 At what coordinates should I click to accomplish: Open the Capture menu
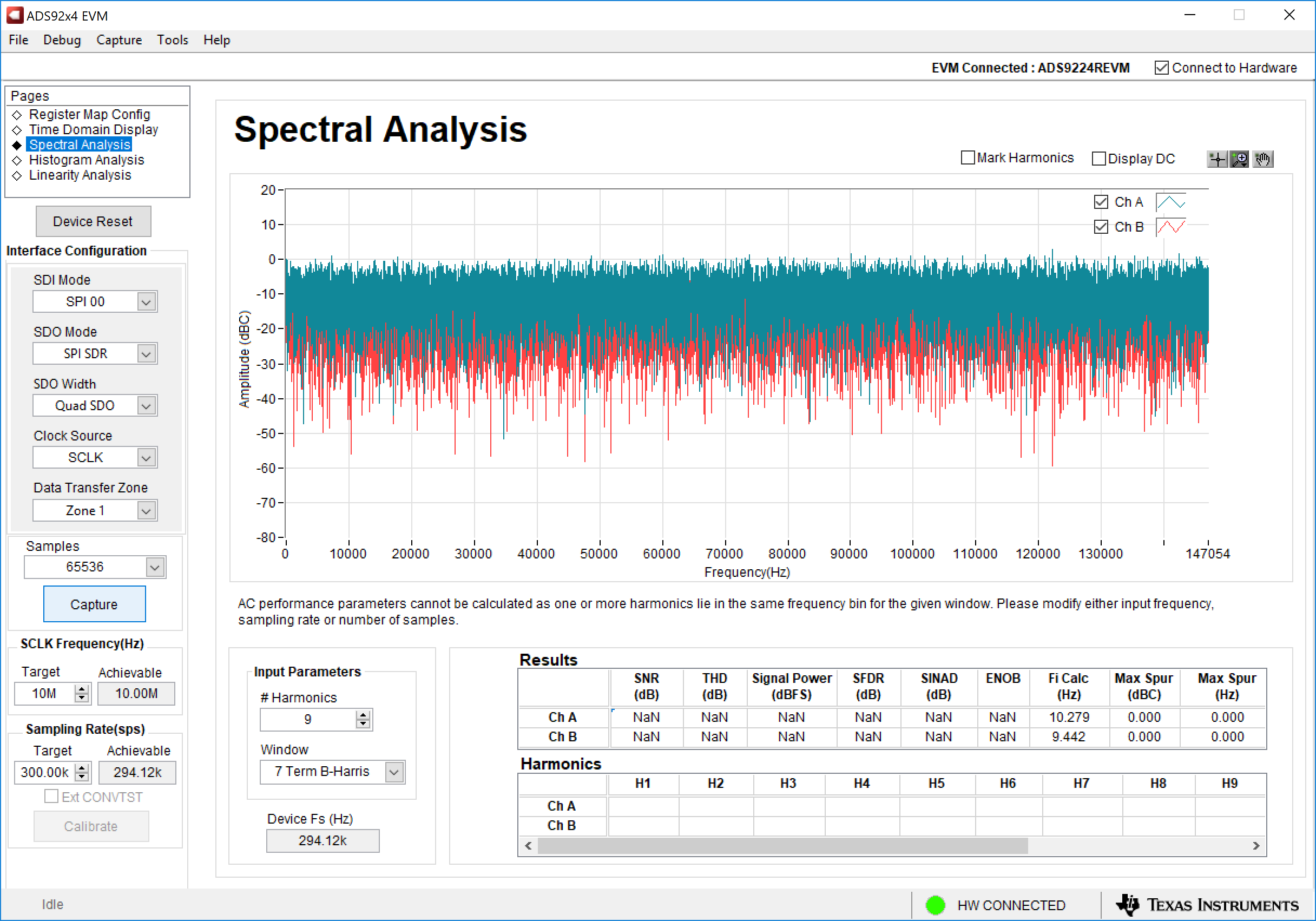(119, 40)
